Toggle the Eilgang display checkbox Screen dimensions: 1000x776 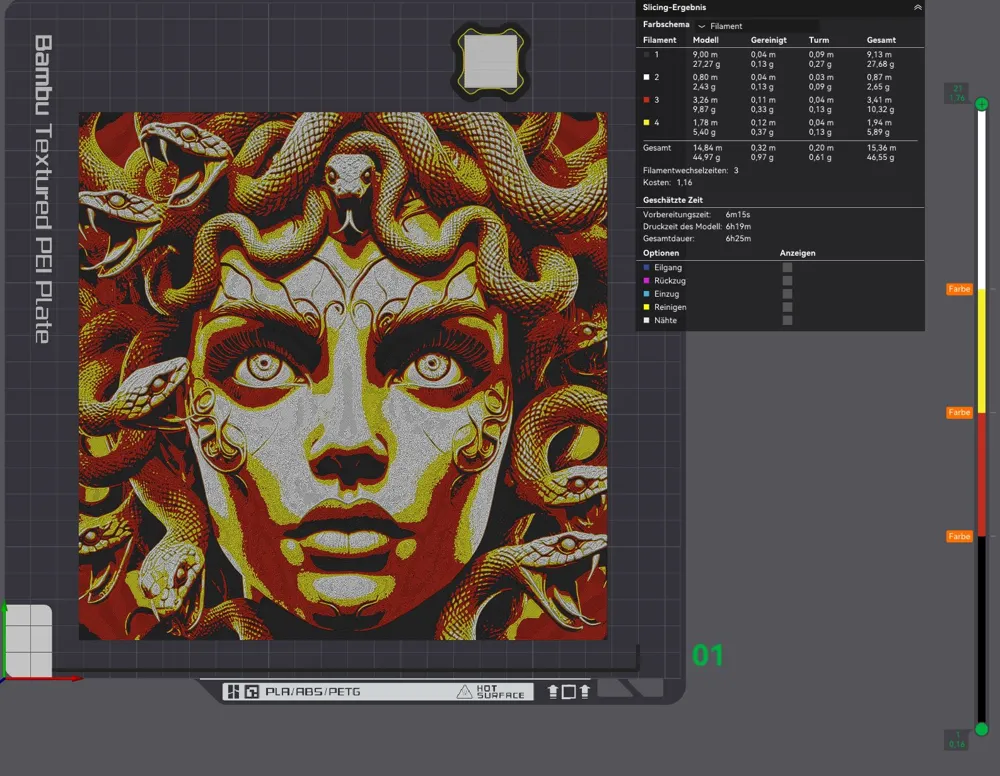(x=787, y=268)
